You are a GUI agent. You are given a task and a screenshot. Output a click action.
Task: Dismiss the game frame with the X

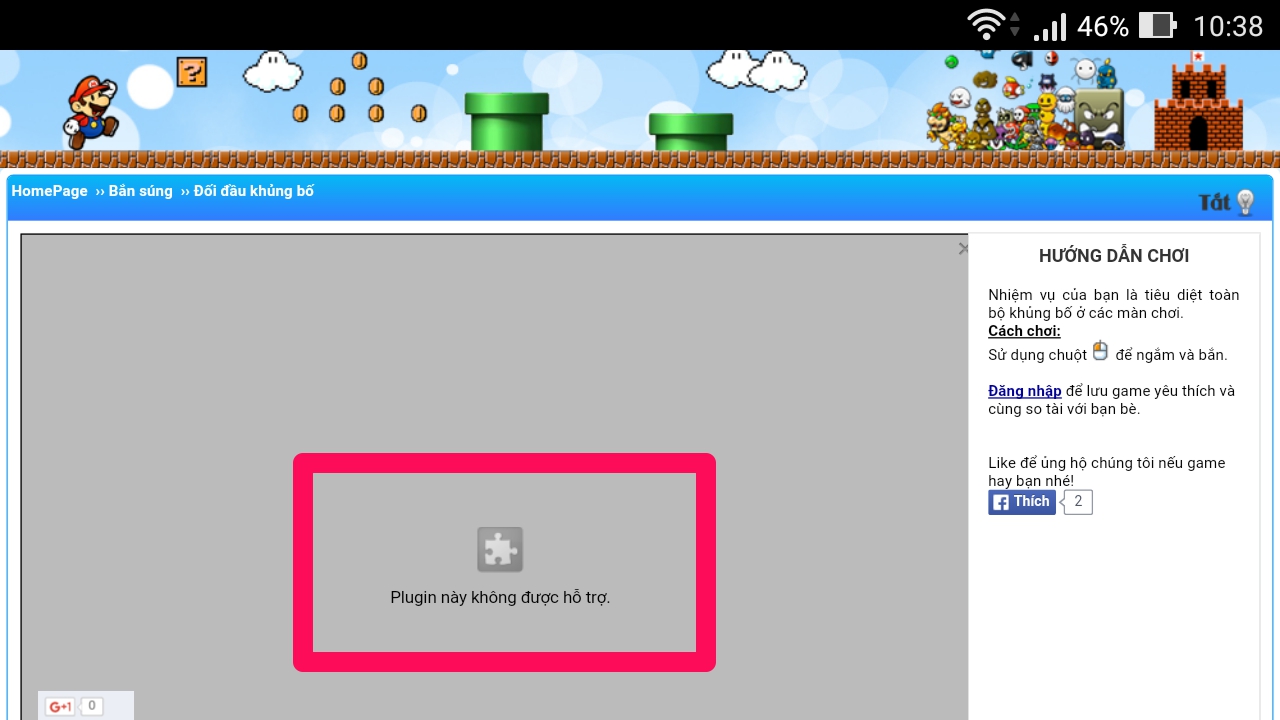point(963,248)
